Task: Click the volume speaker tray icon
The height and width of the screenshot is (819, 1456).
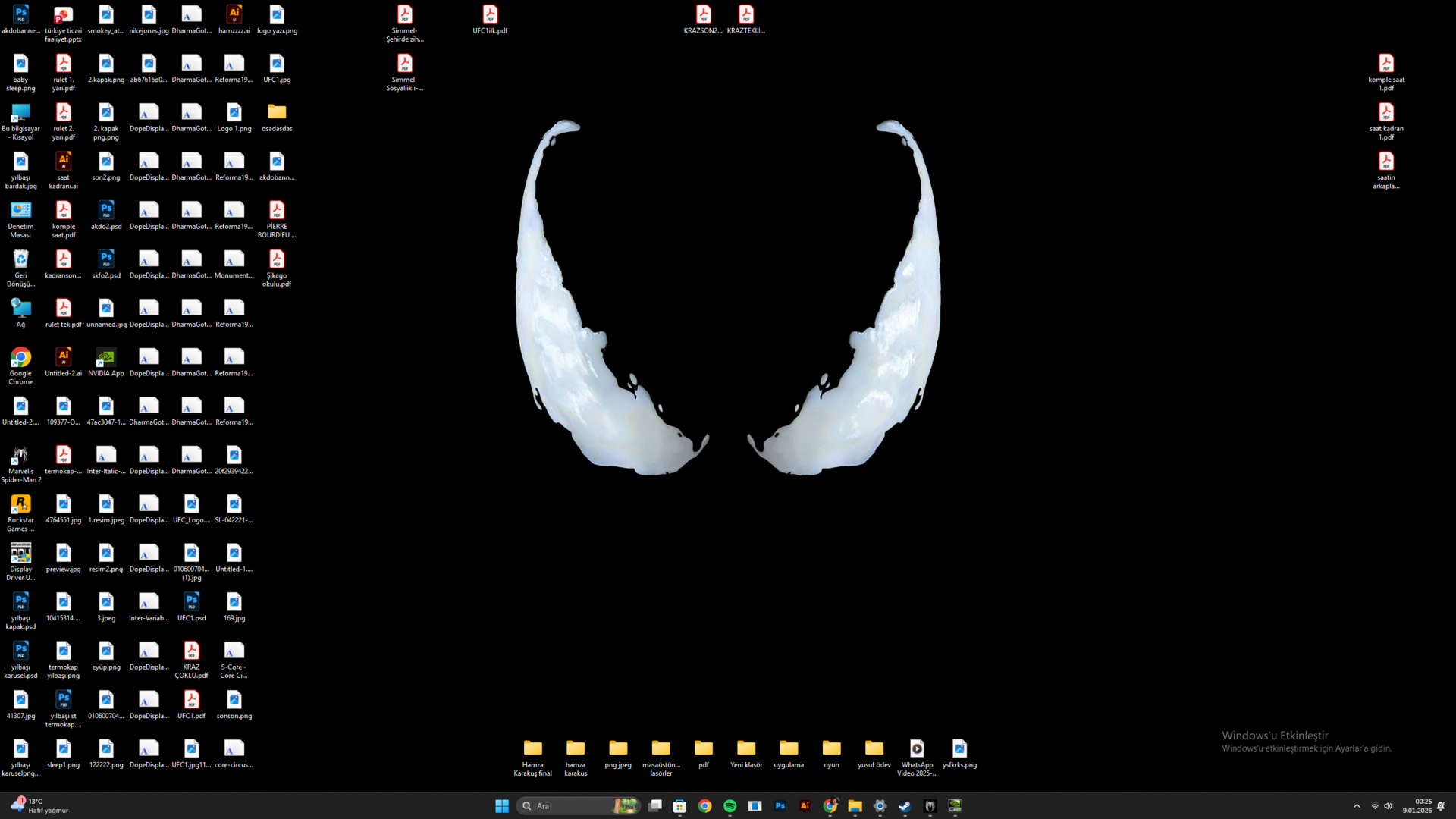Action: click(1388, 806)
